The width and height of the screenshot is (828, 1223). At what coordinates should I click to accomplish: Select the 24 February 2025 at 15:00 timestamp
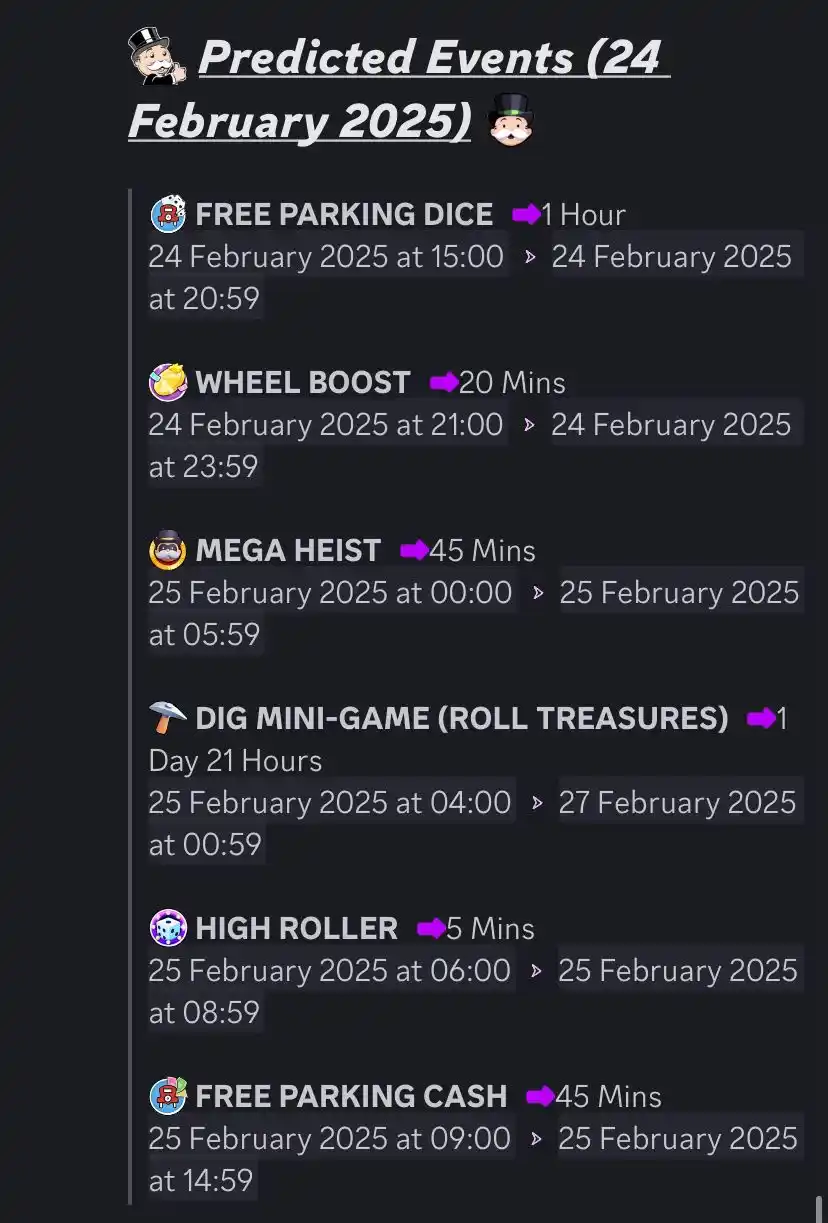tap(327, 256)
